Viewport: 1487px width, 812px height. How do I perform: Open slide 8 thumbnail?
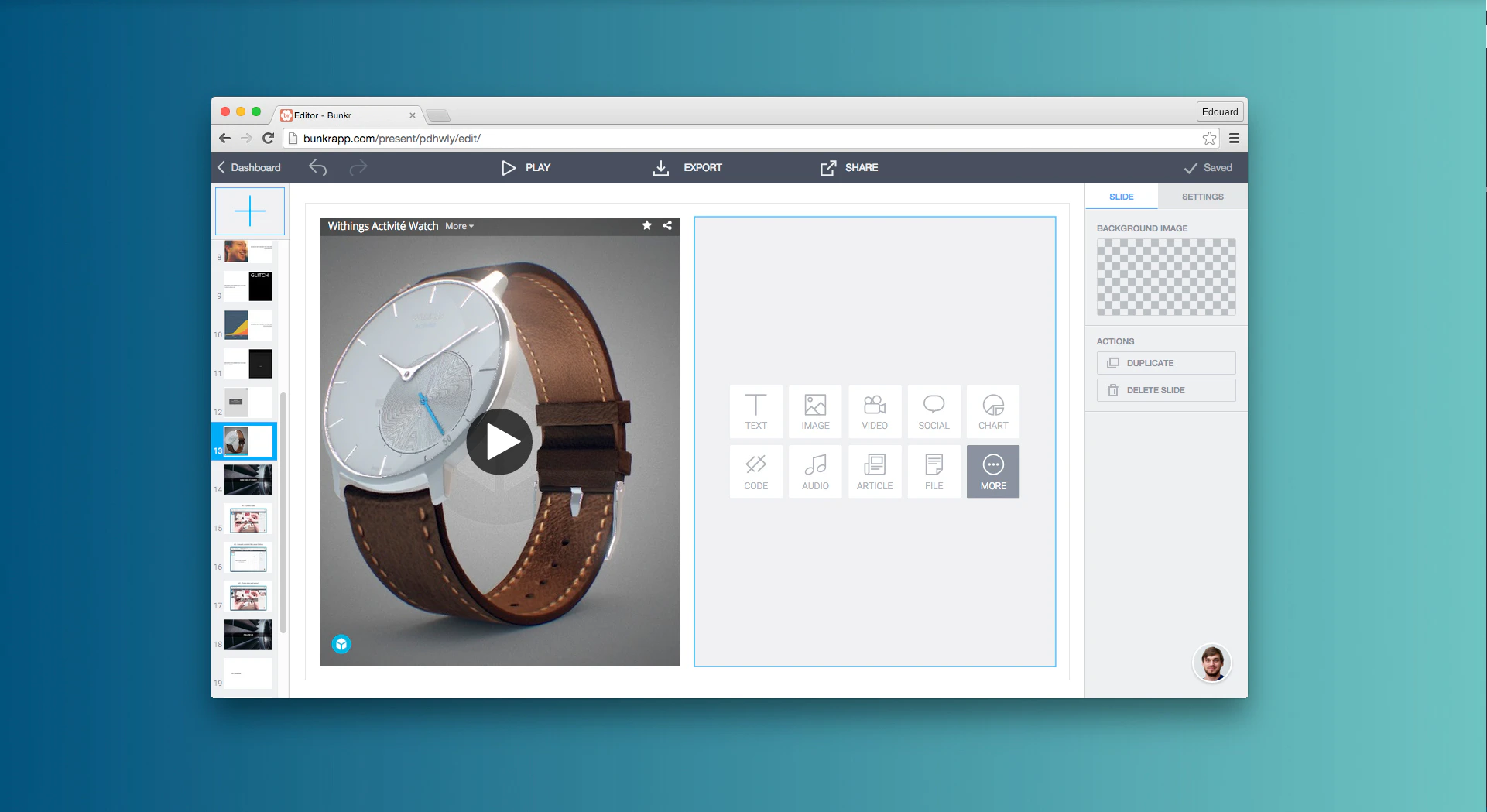click(248, 252)
